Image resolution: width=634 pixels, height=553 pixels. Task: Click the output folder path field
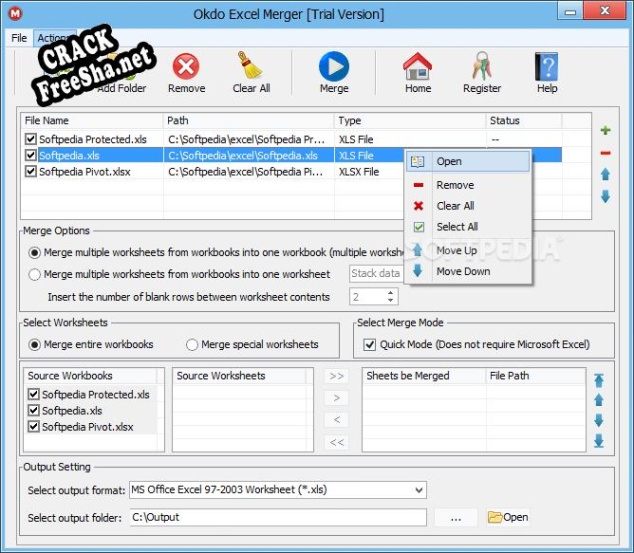tap(276, 517)
